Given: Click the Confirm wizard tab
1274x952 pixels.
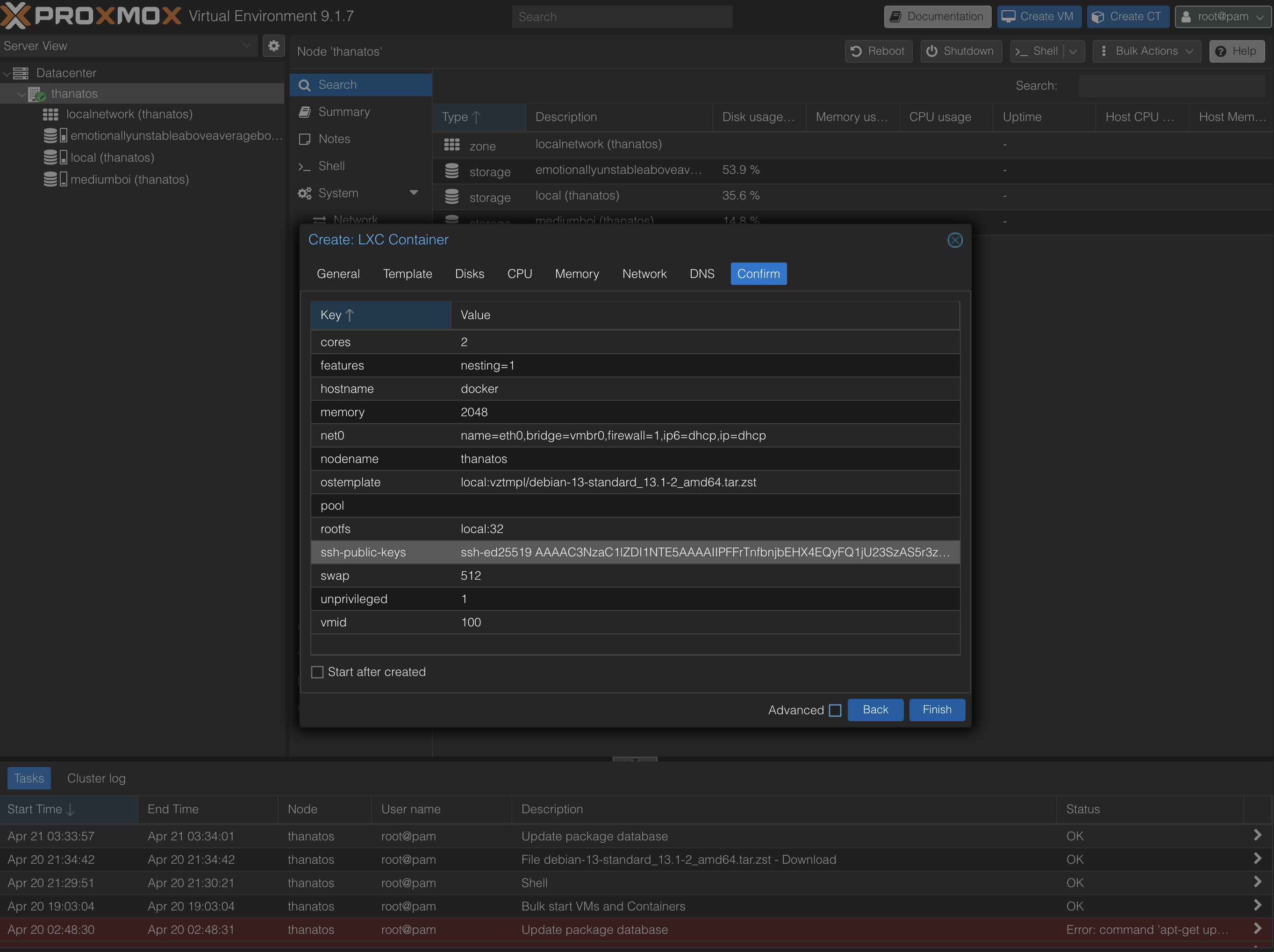Looking at the screenshot, I should point(759,274).
